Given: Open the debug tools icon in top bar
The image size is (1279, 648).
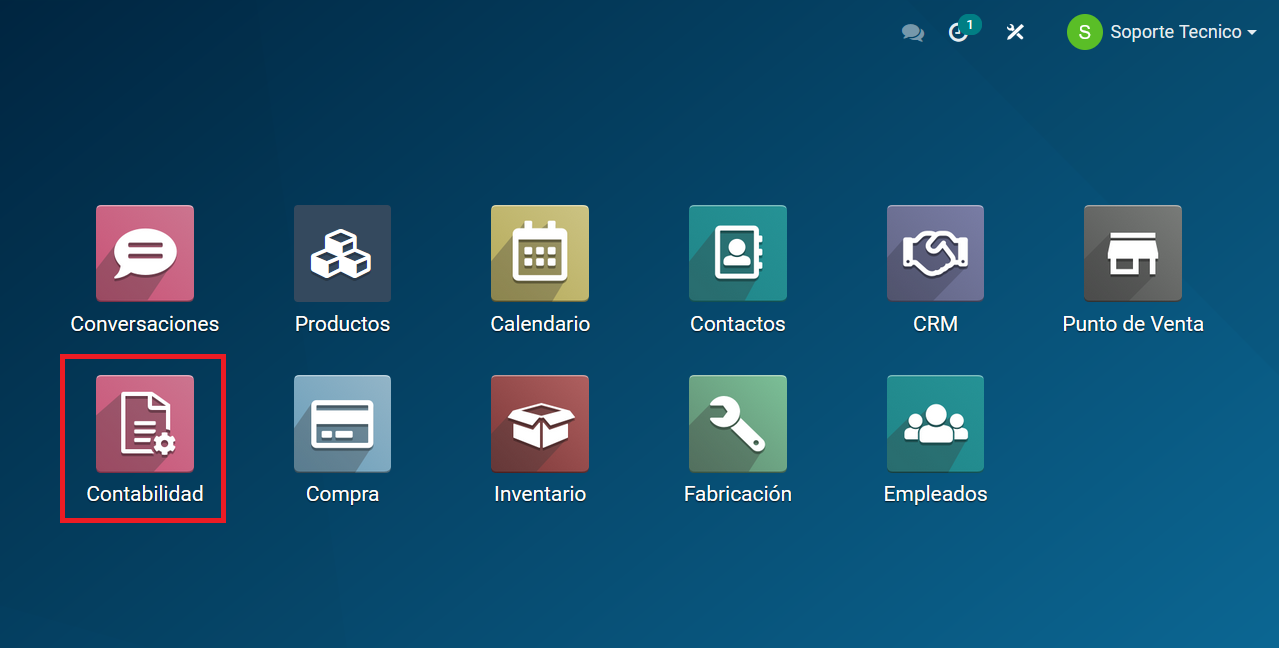Looking at the screenshot, I should tap(1015, 33).
